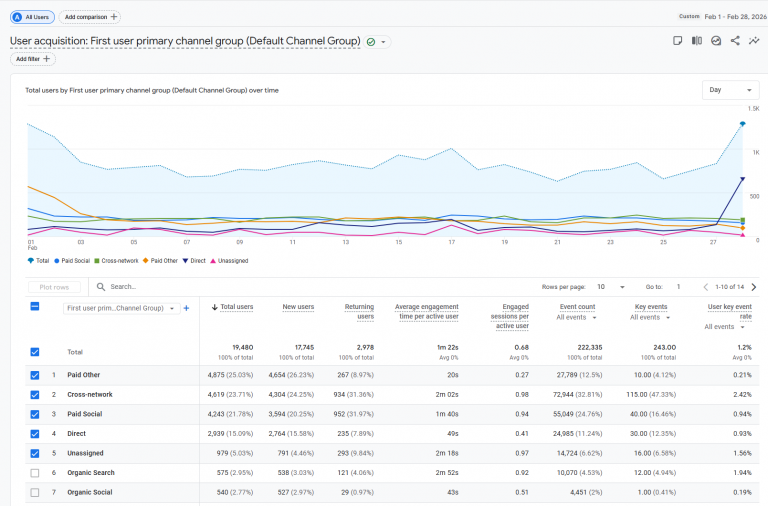Click the Add filter button

[x=33, y=59]
